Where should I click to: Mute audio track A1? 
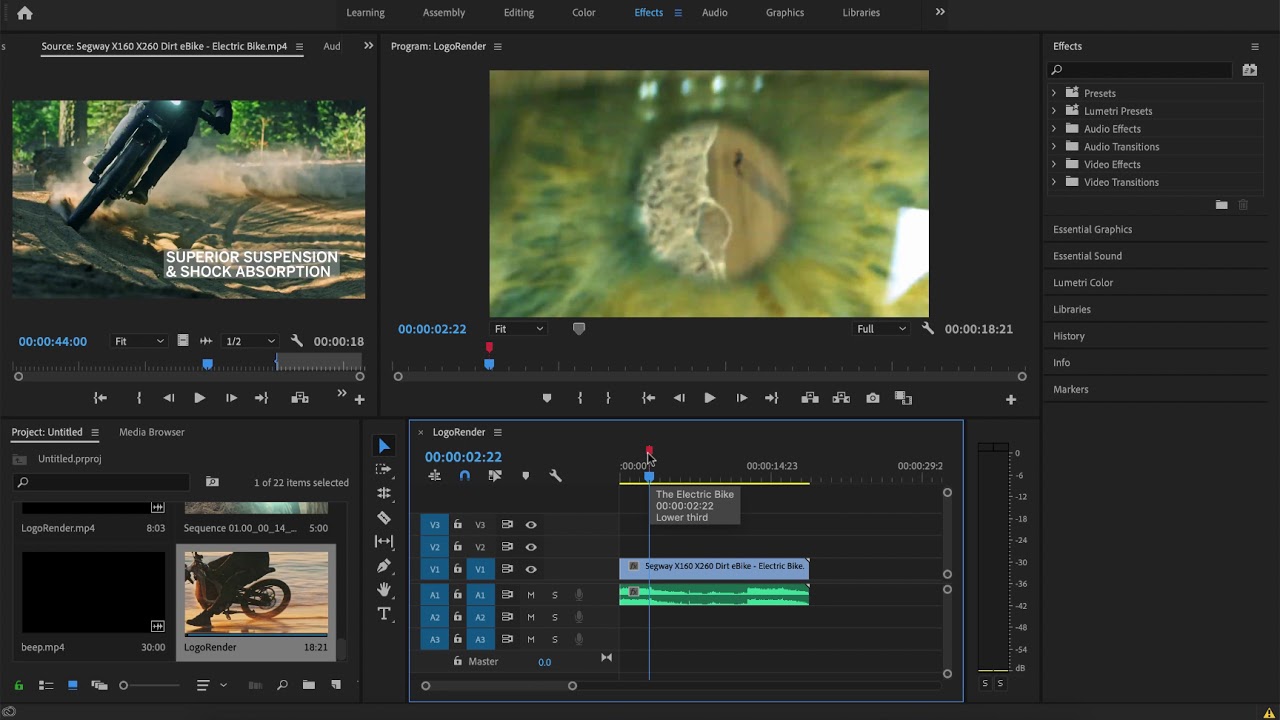[x=531, y=595]
